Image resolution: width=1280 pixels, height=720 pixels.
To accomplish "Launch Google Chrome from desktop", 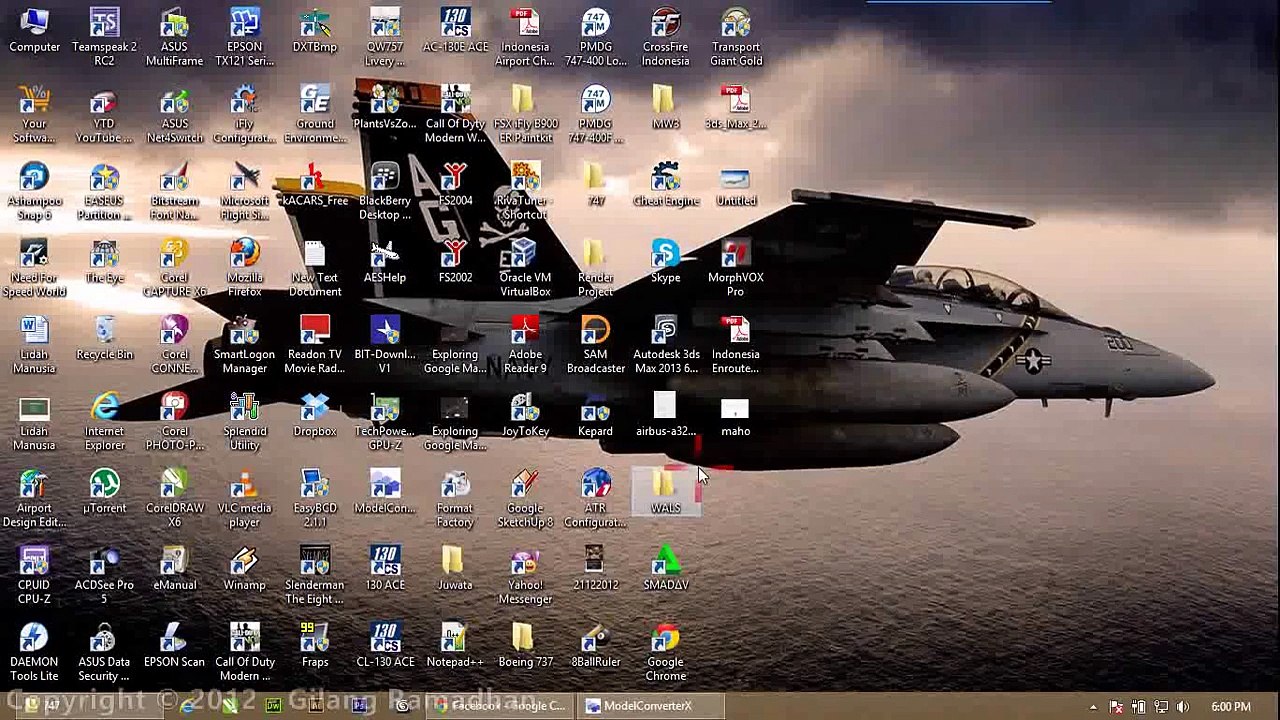I will click(x=665, y=654).
